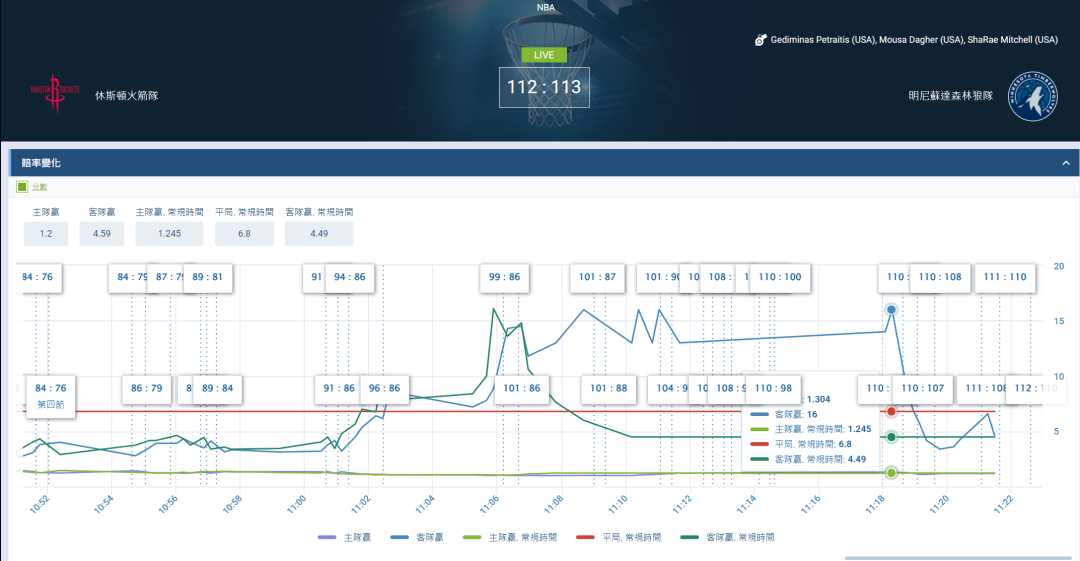Select the 主隊贏 odds value 1.2
Viewport: 1080px width, 561px height.
click(x=46, y=234)
